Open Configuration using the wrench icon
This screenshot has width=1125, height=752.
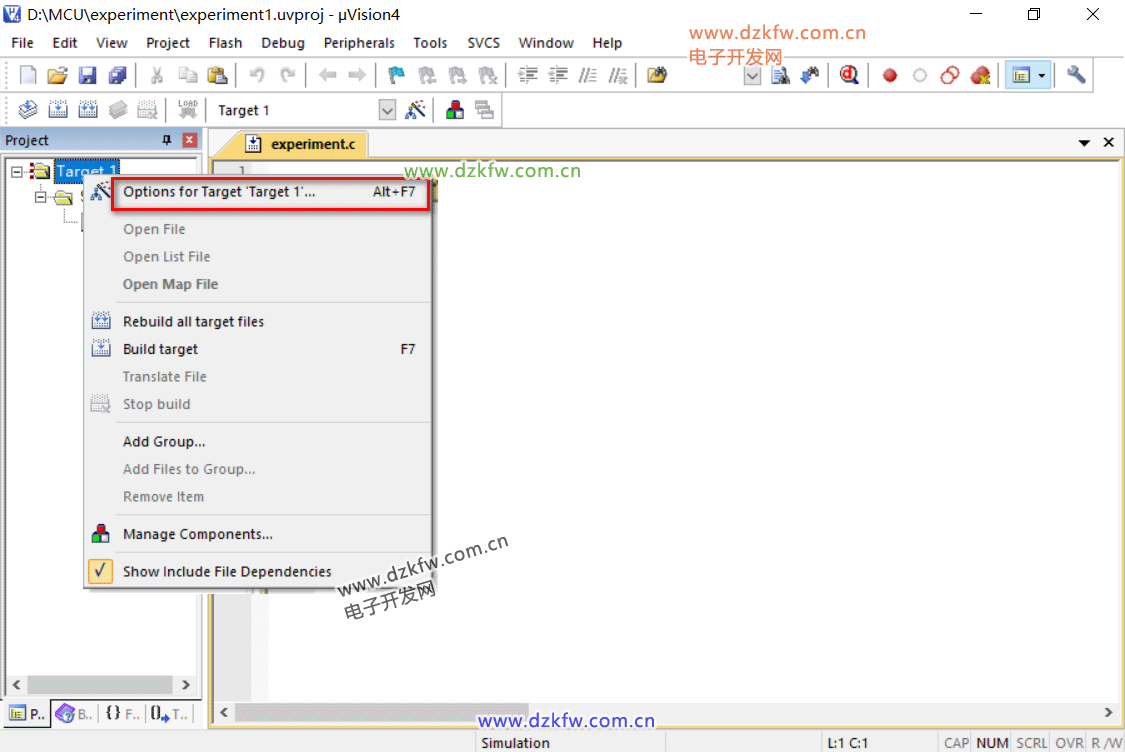coord(1076,75)
